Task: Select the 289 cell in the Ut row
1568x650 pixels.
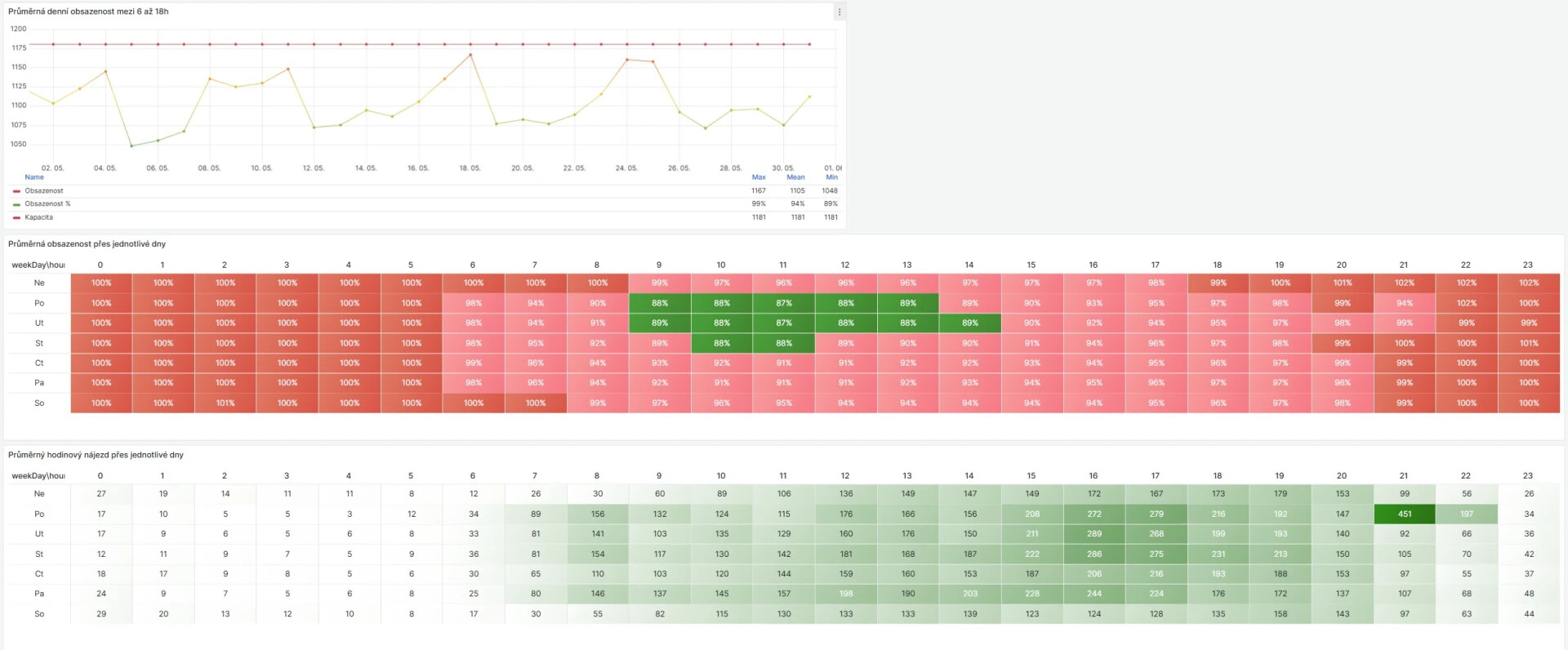Action: [1094, 534]
